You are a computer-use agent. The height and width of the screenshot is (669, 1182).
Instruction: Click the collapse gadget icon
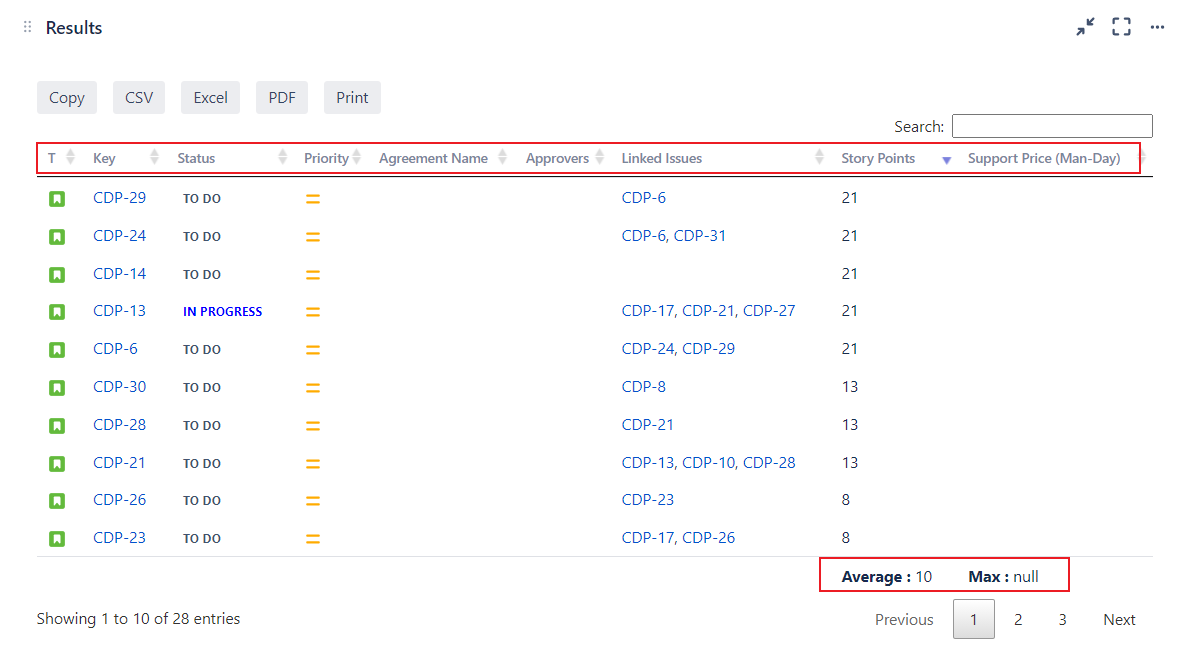click(1086, 27)
